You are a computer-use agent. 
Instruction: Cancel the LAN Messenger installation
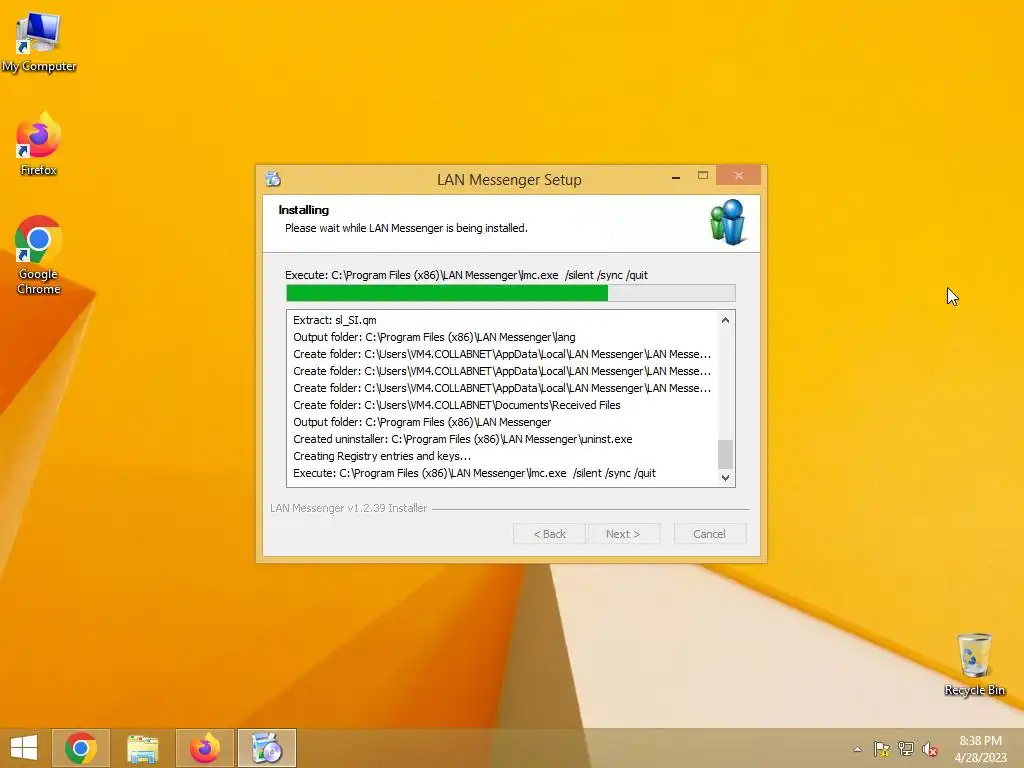click(x=709, y=534)
